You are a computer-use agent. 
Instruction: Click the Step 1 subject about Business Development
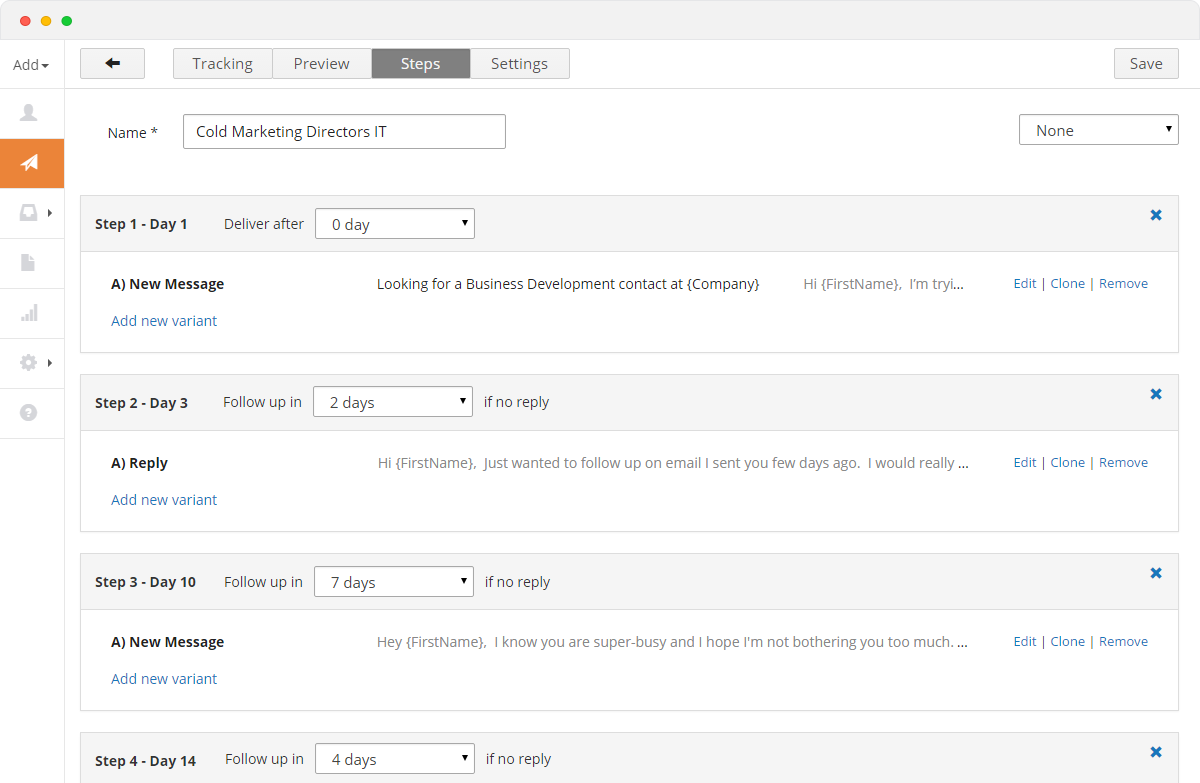pos(568,284)
